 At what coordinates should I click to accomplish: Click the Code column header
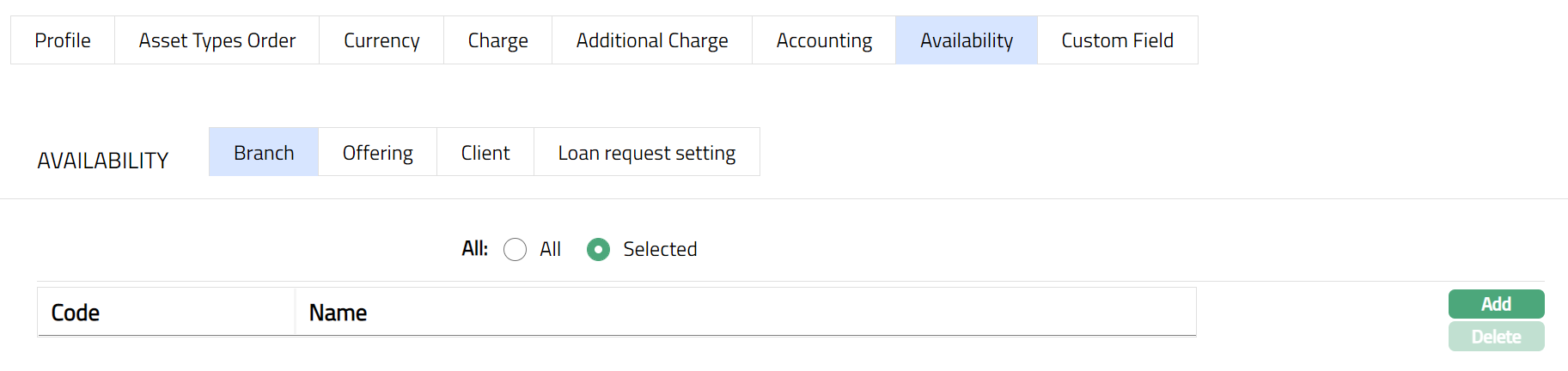[x=76, y=313]
